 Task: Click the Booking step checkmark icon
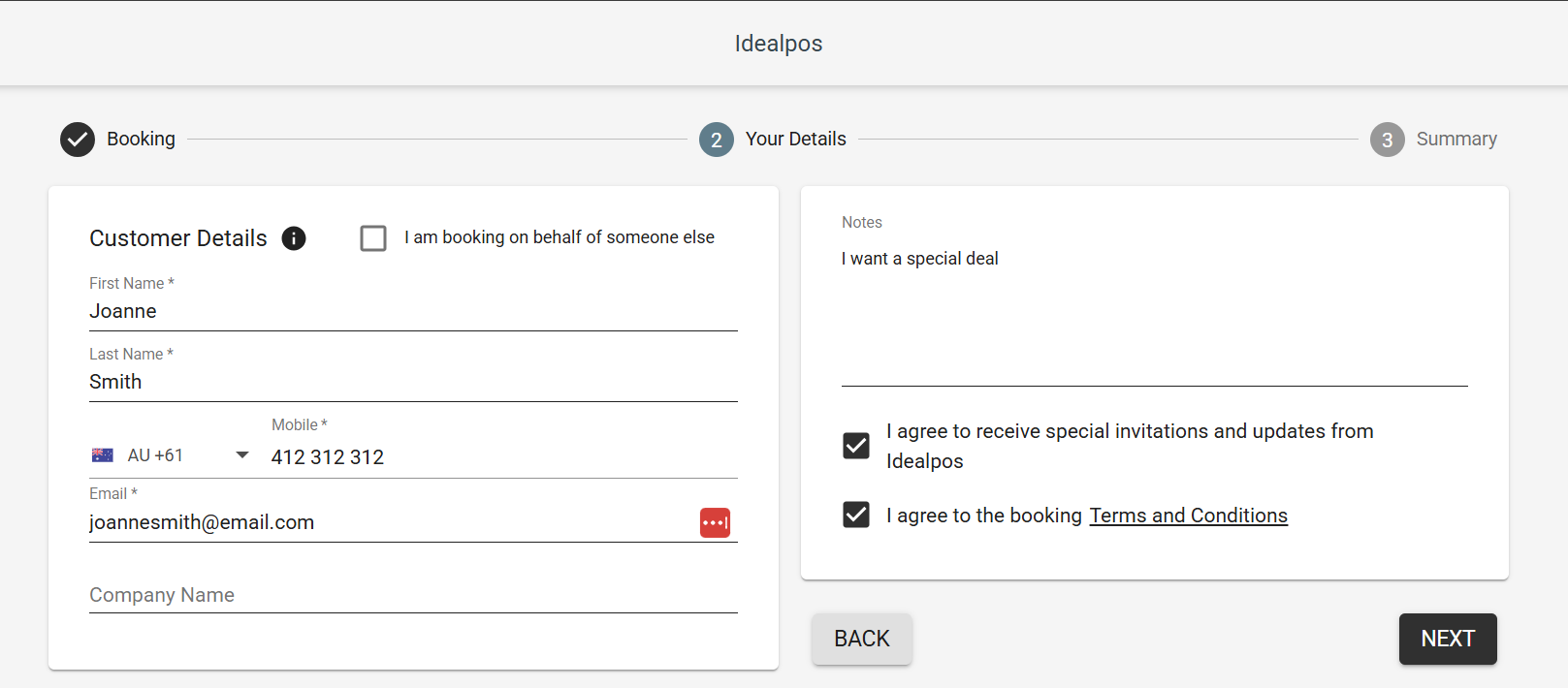tap(78, 140)
